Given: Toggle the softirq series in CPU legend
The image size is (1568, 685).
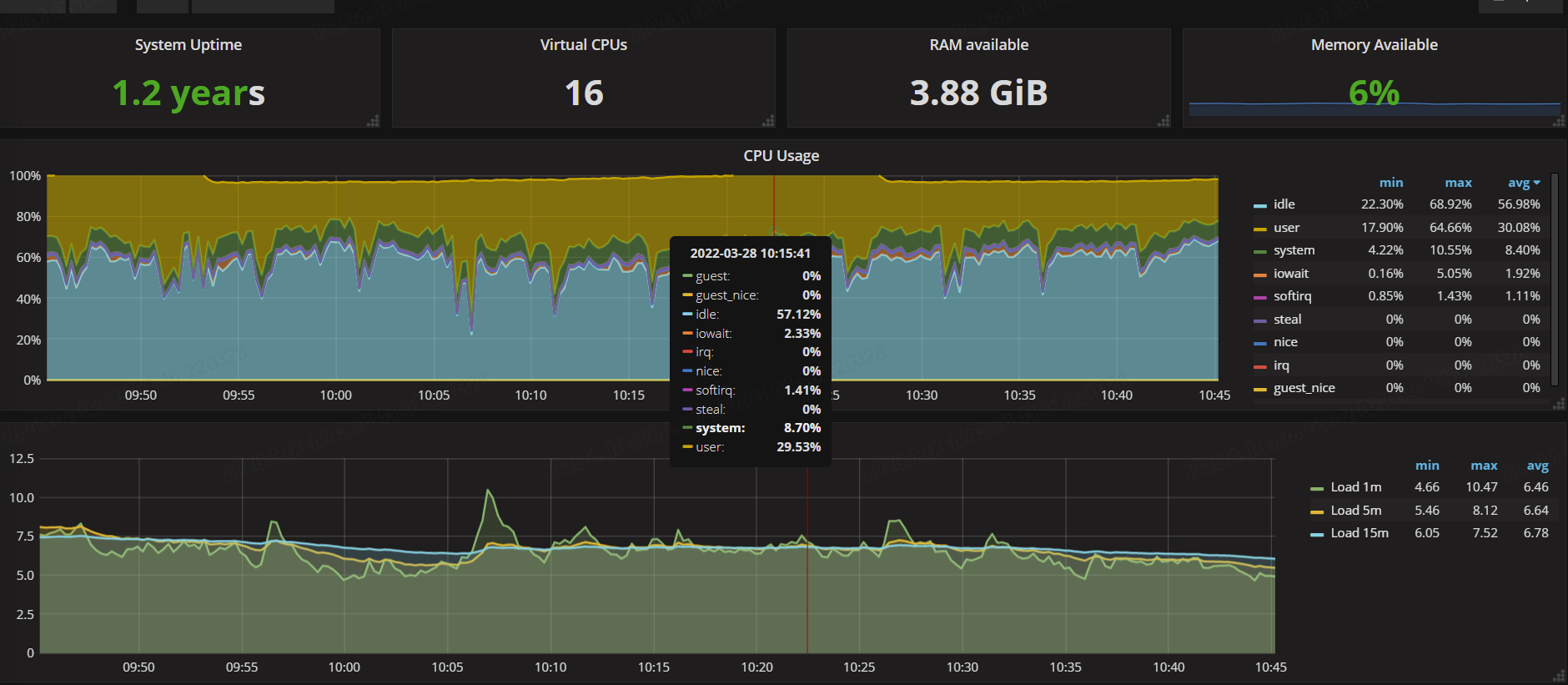Looking at the screenshot, I should click(1293, 296).
